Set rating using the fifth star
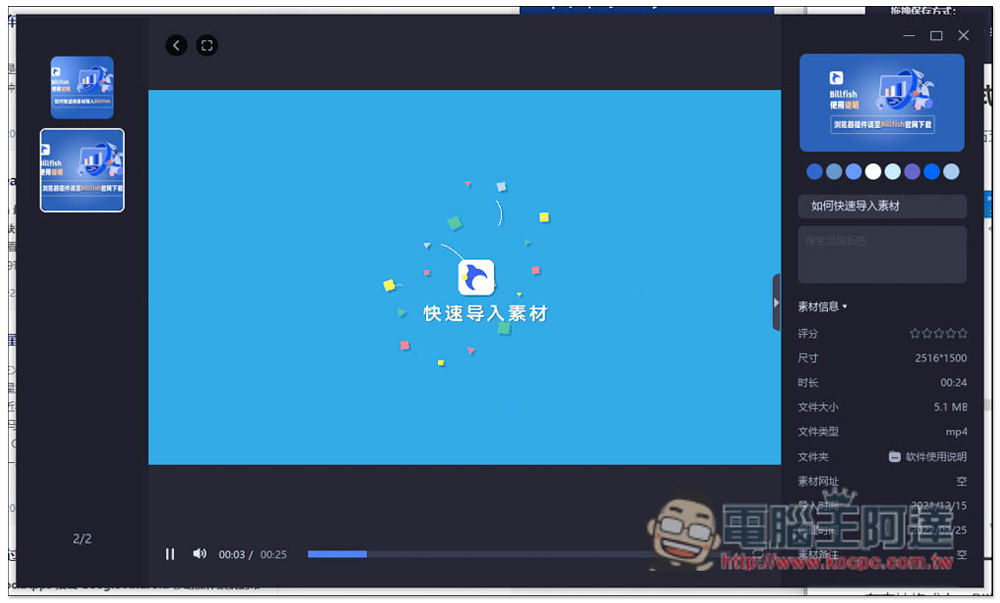 click(x=962, y=333)
